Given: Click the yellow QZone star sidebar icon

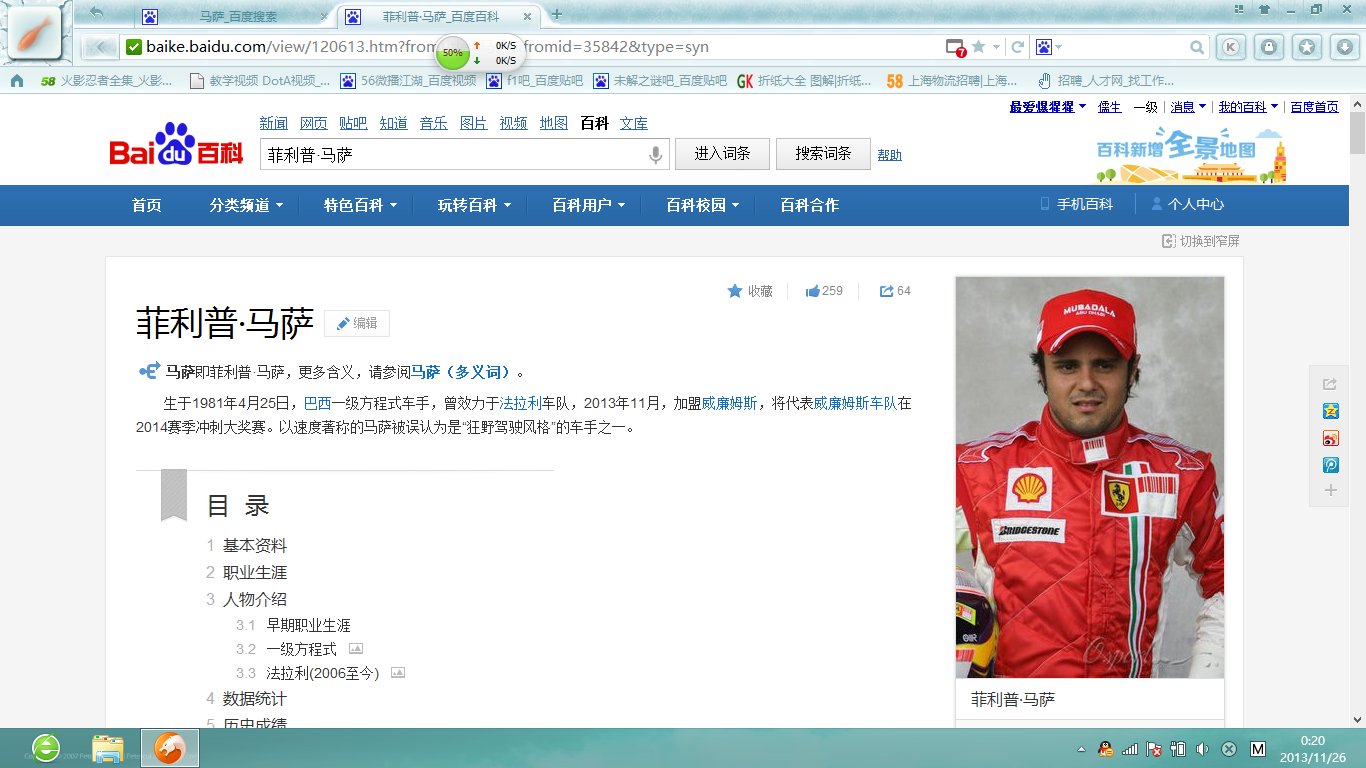Looking at the screenshot, I should click(1330, 411).
